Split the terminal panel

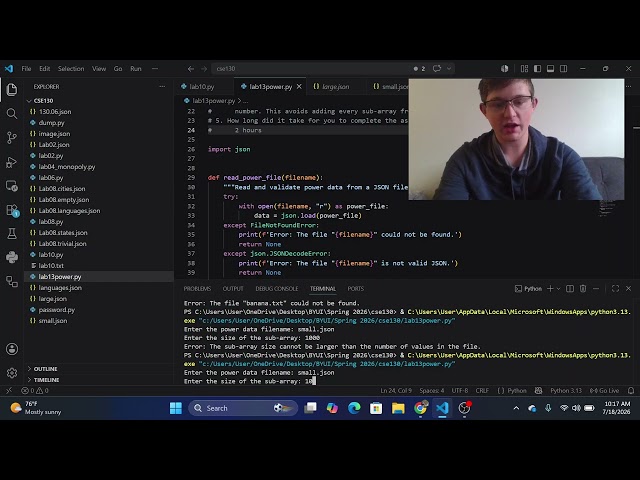[x=570, y=289]
